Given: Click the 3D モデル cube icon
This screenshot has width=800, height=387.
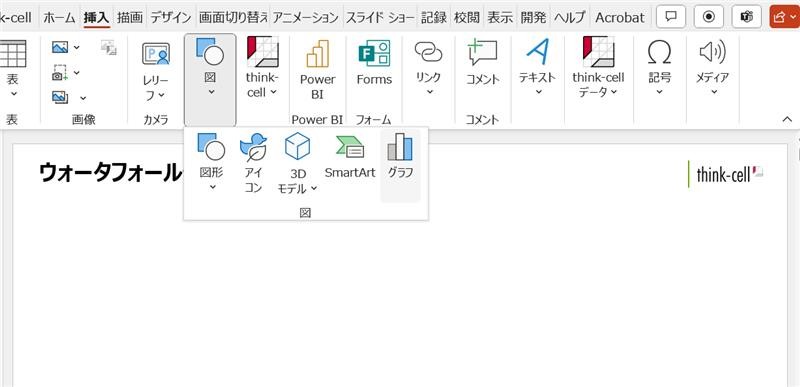Looking at the screenshot, I should point(297,146).
